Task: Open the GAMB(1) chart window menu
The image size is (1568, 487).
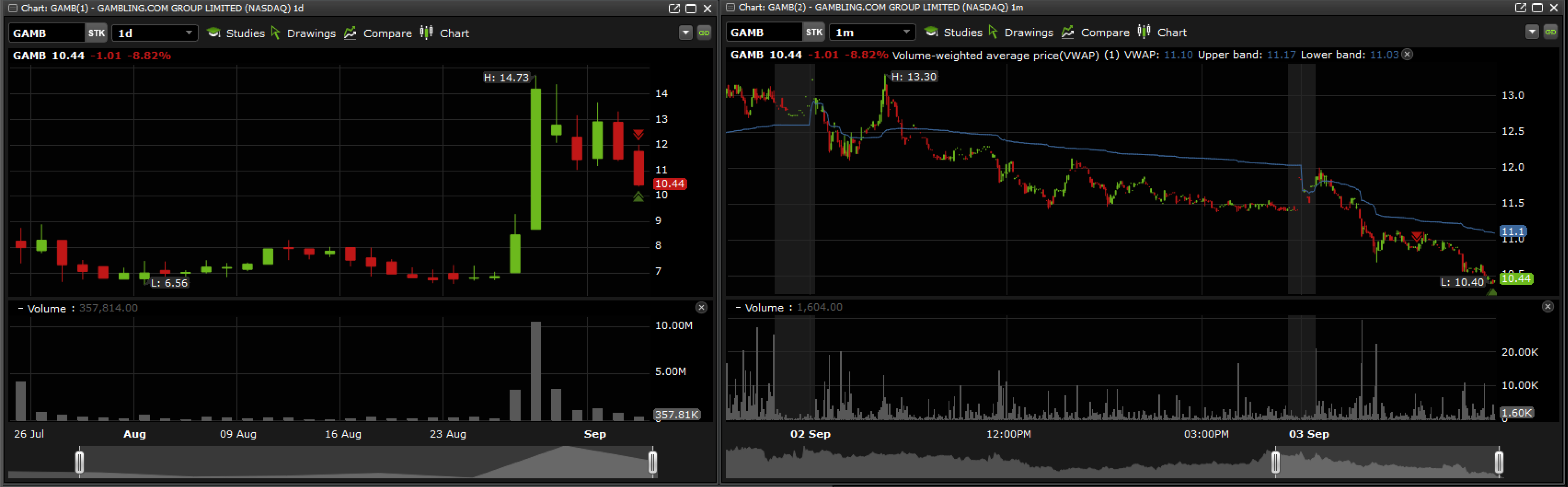Action: coord(13,8)
